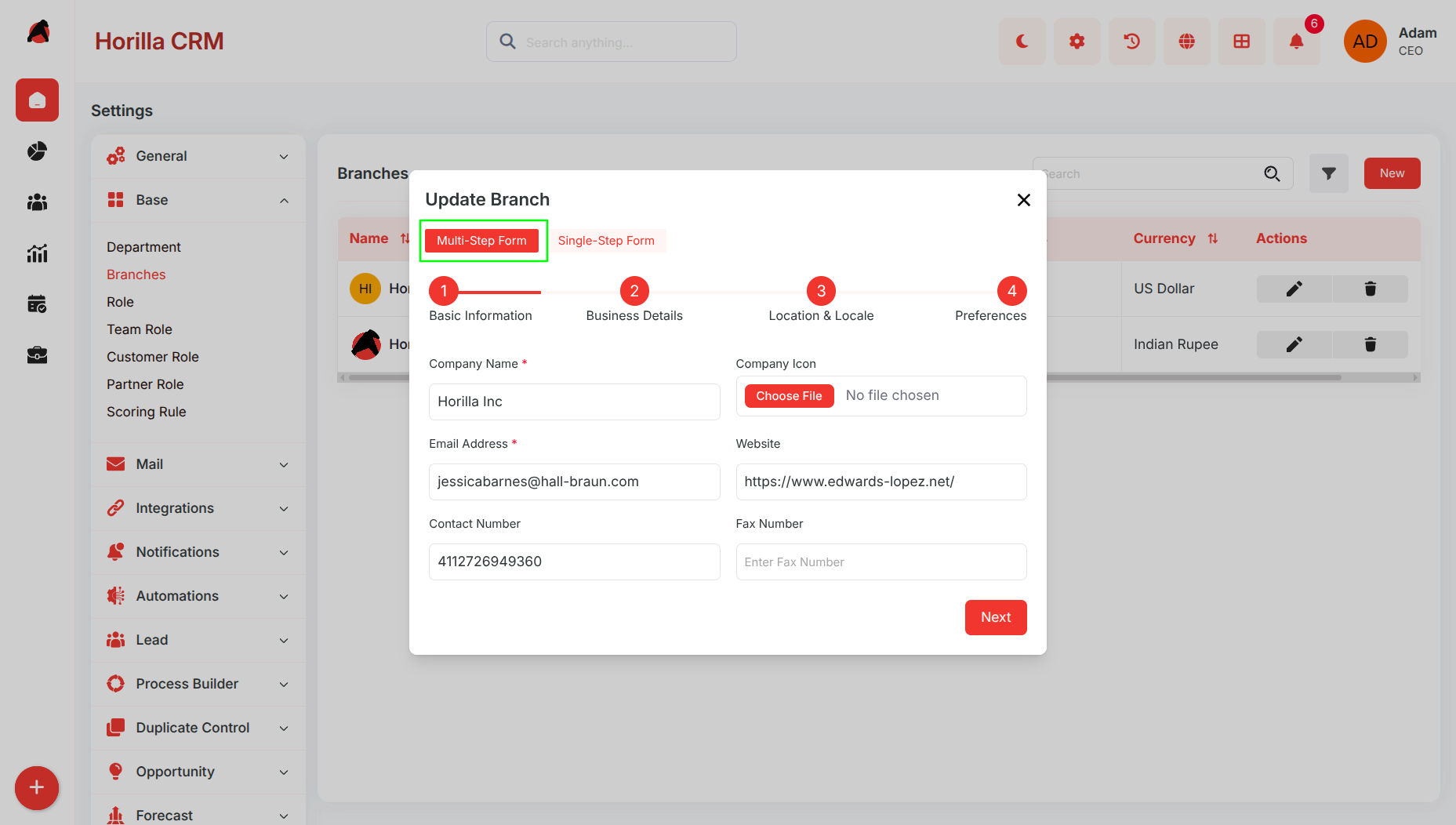Image resolution: width=1456 pixels, height=825 pixels.
Task: Click the filter funnel icon in Branches
Action: (1328, 173)
